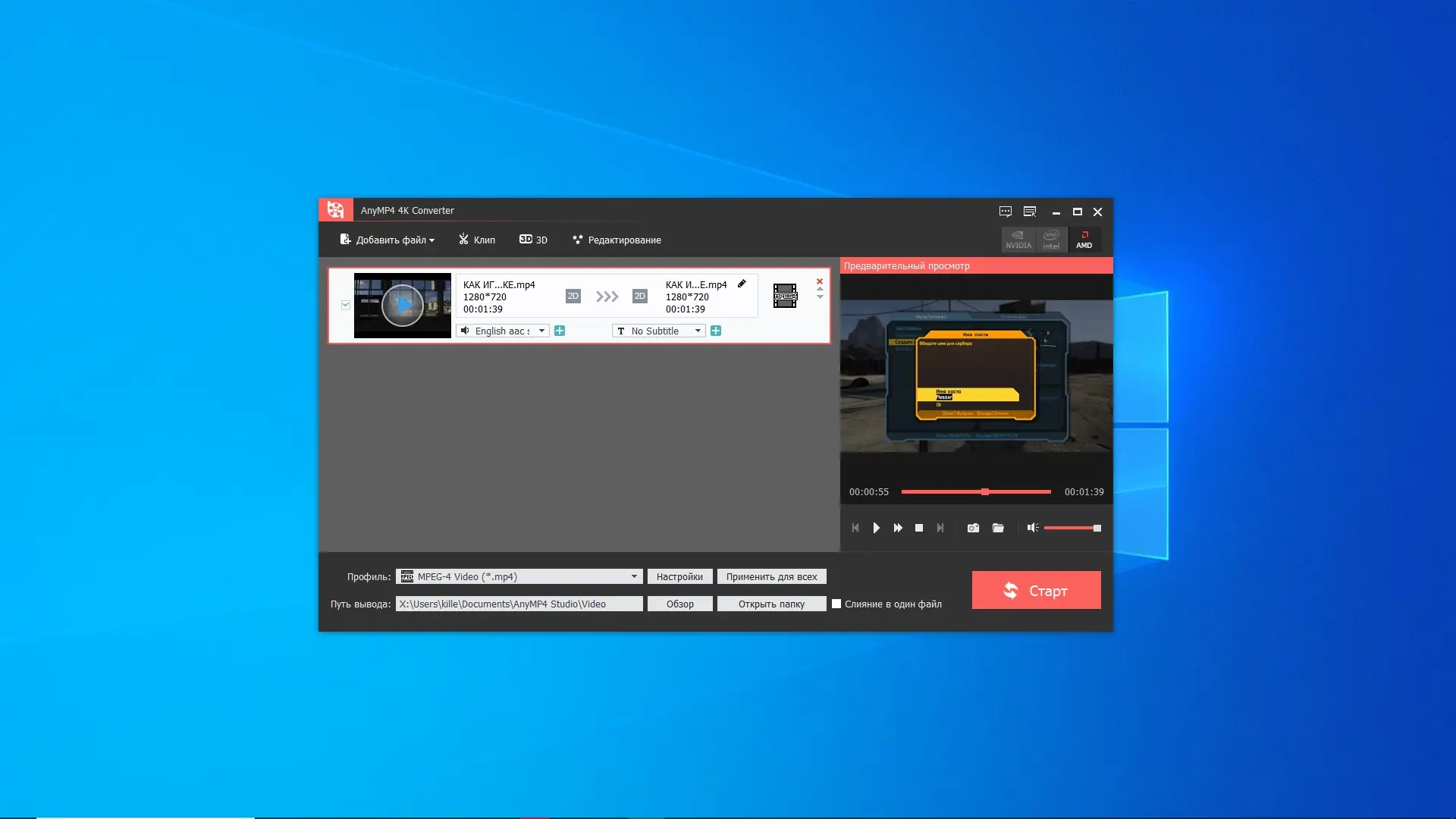Mute the preview volume speaker icon
Screen dimensions: 1456x819
click(x=1032, y=528)
